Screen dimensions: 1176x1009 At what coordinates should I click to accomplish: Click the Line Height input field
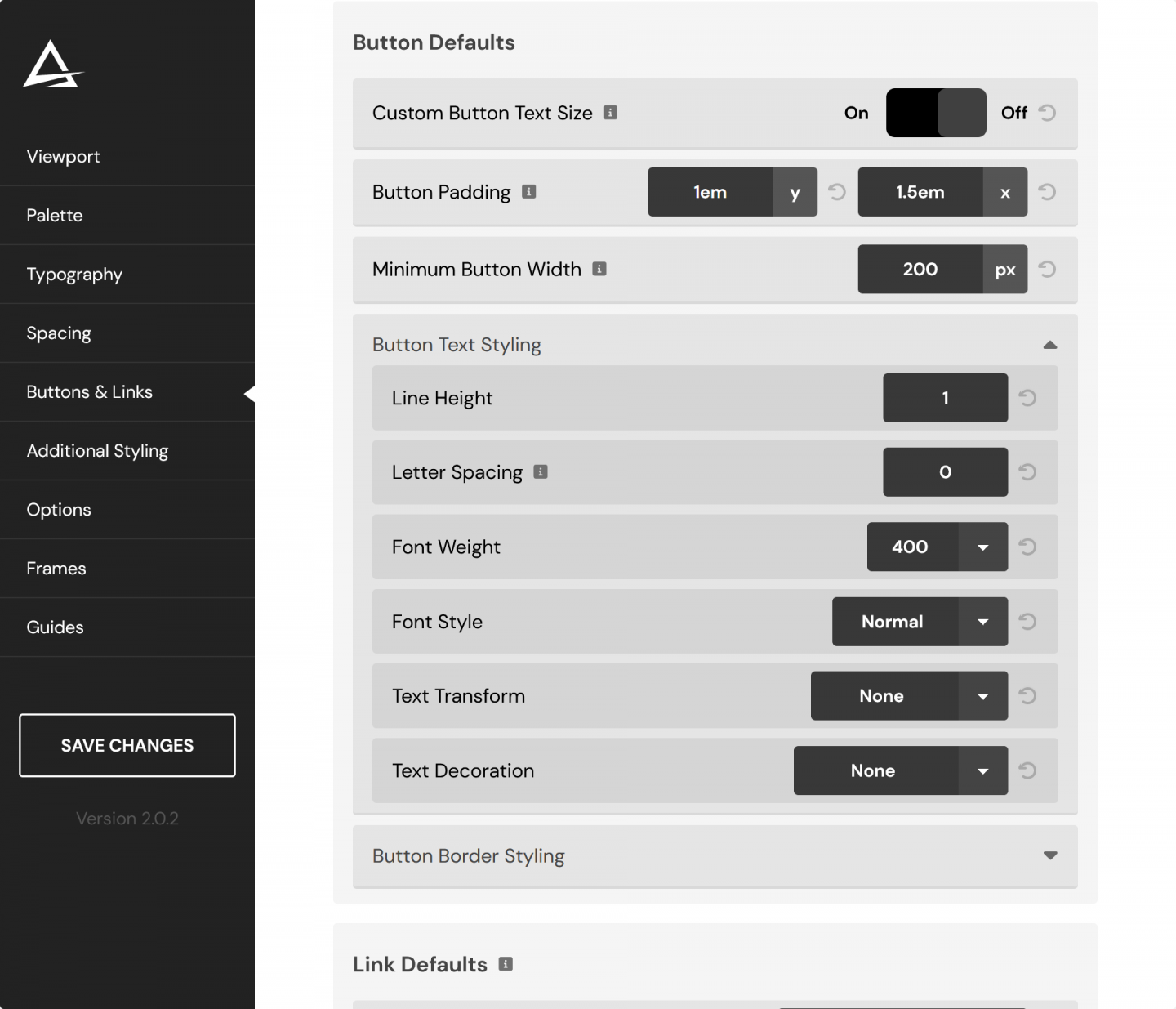(x=946, y=398)
